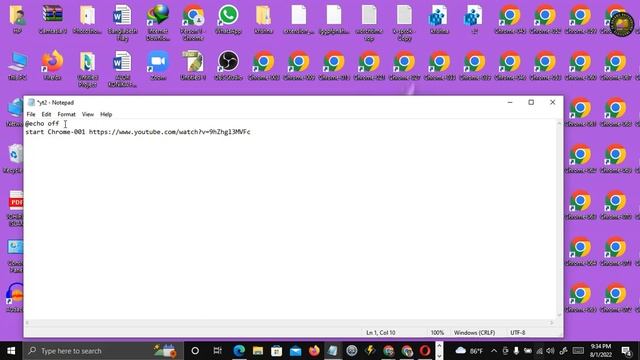This screenshot has width=640, height=360.
Task: Select the PDF file desktop icon
Action: coord(16,208)
